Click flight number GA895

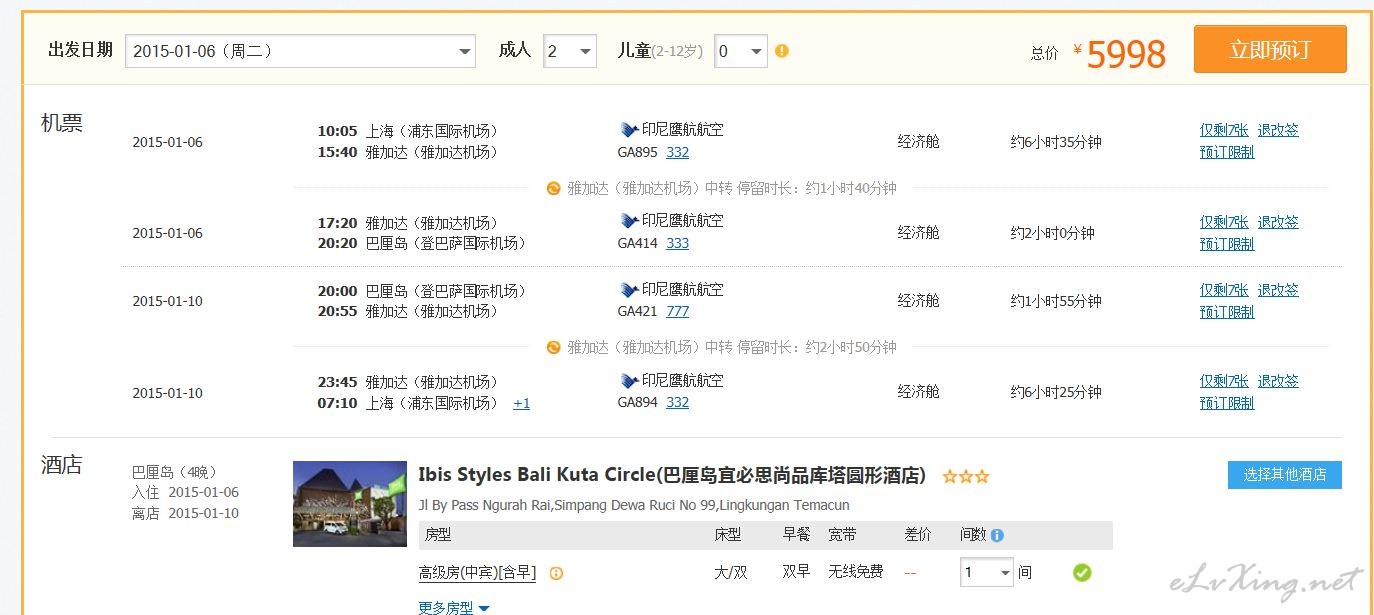637,153
